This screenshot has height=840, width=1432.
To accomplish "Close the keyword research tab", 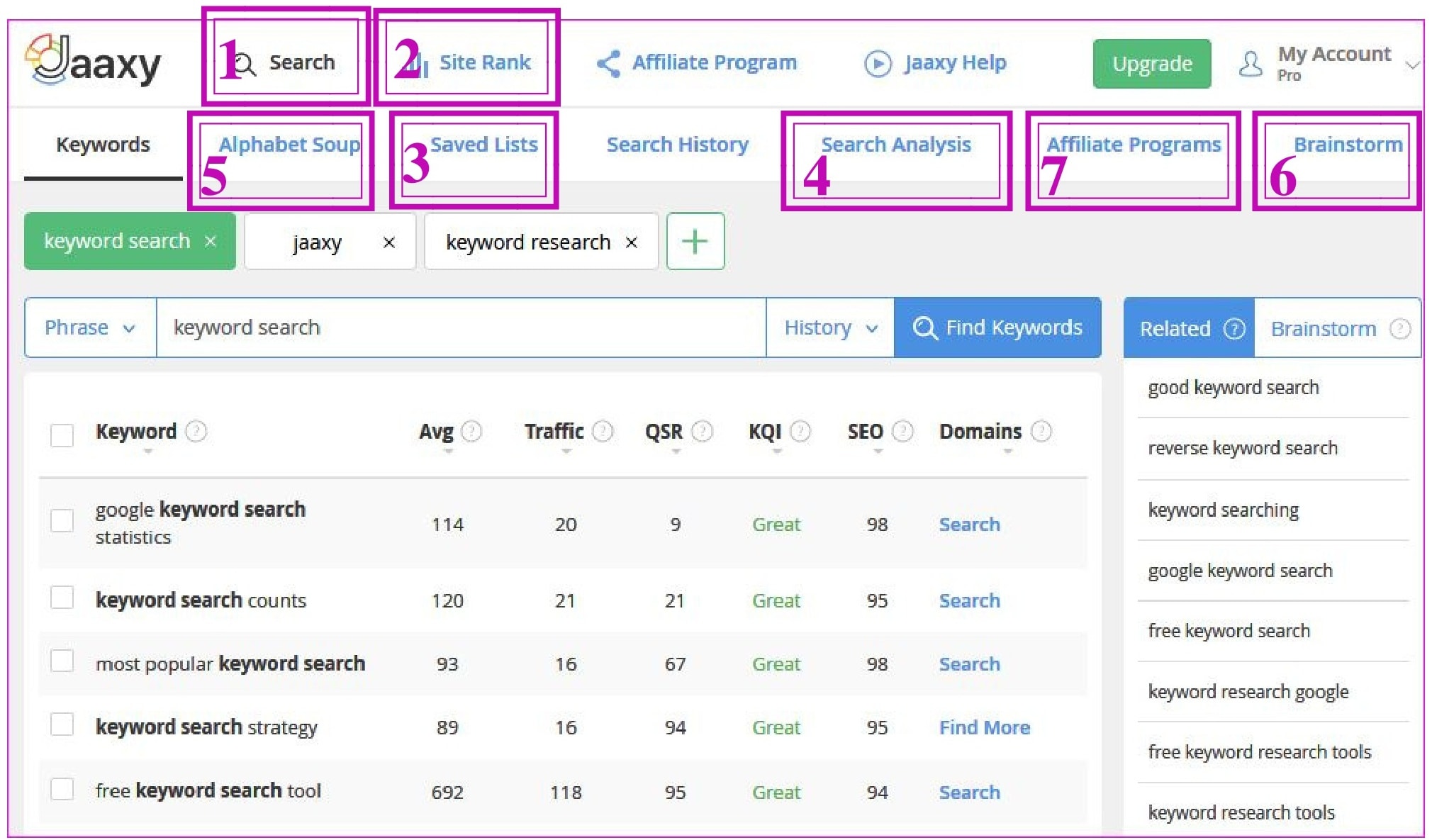I will click(632, 242).
